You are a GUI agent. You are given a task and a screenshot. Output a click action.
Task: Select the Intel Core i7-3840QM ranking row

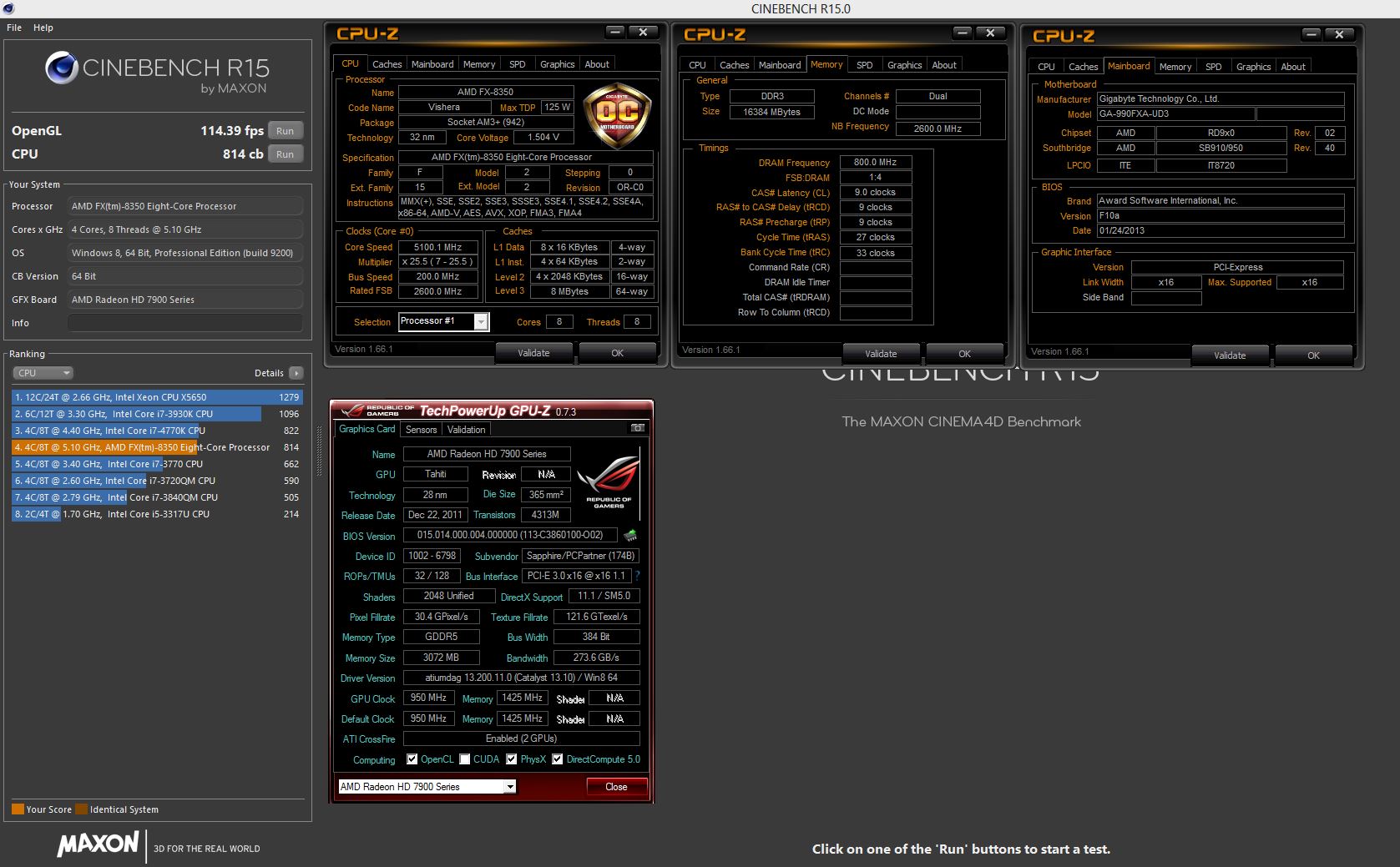pos(157,497)
